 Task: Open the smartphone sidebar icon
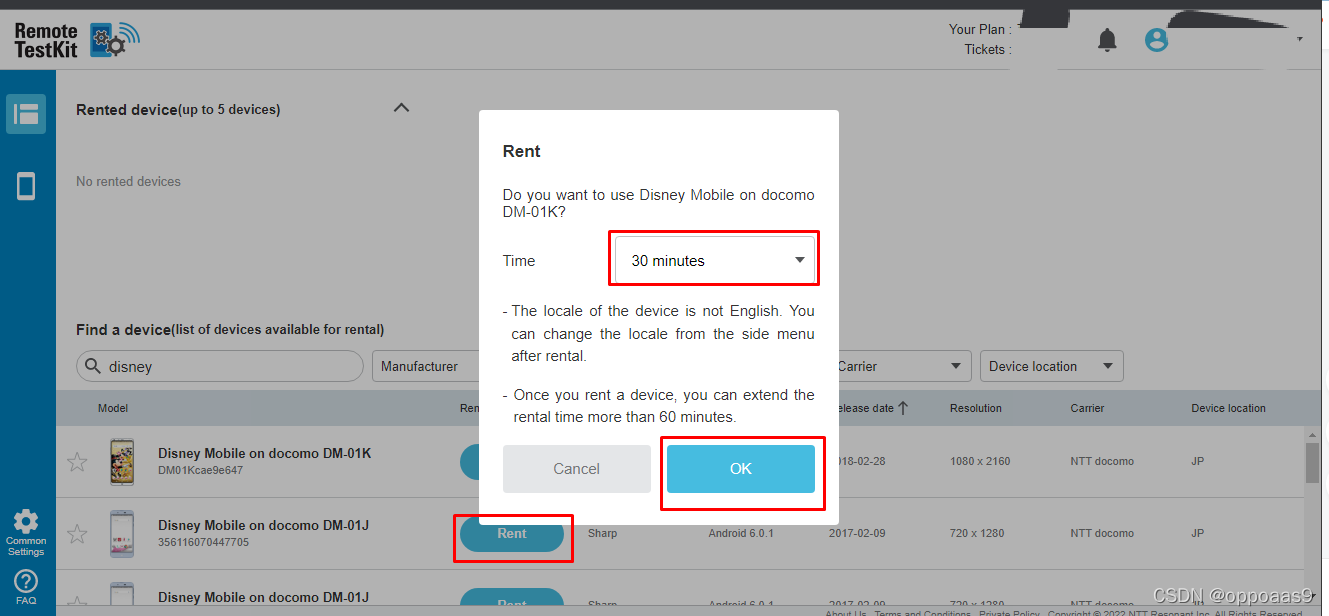26,186
